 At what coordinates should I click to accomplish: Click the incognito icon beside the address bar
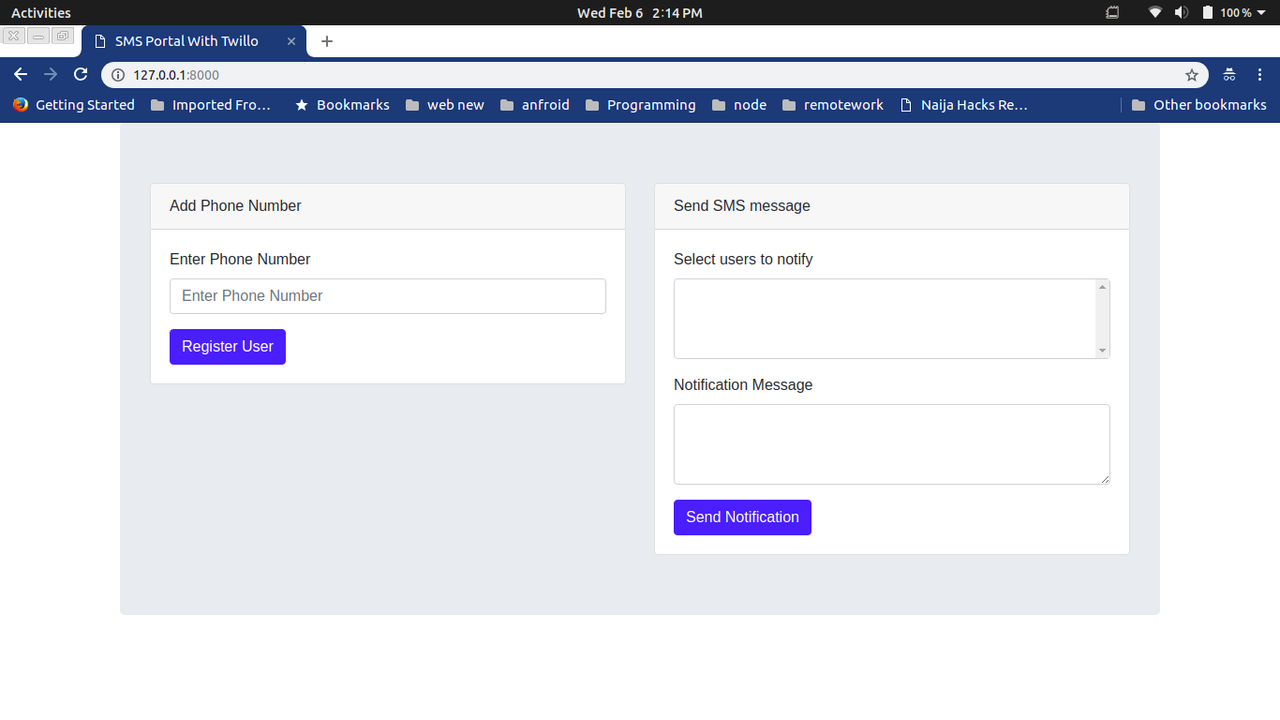click(1230, 75)
